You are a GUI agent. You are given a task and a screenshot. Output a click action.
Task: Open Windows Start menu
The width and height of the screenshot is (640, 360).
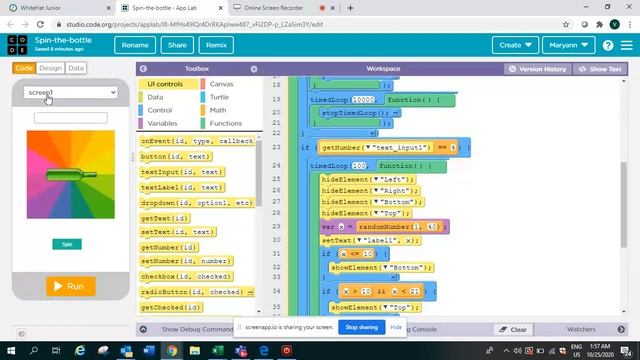point(11,351)
